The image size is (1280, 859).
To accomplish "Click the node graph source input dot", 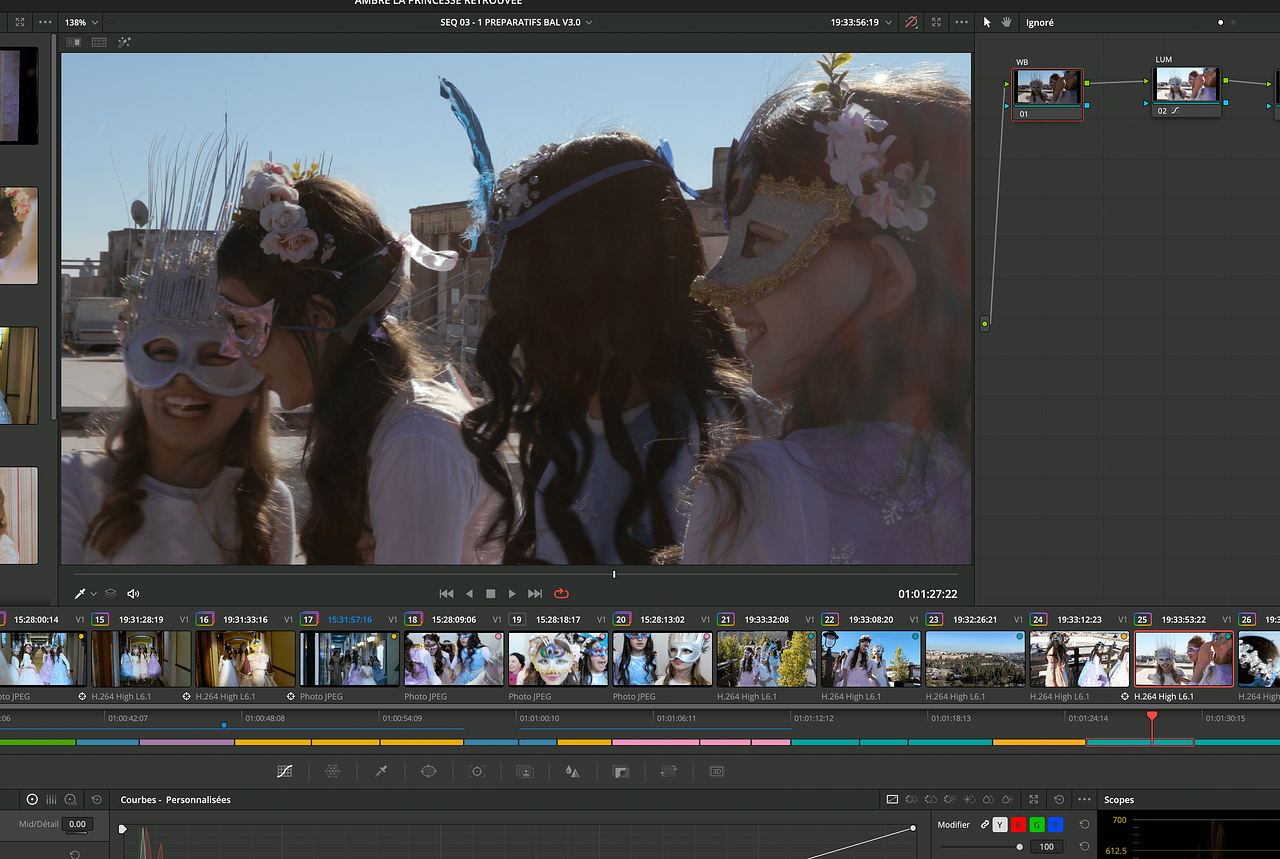I will tap(985, 324).
